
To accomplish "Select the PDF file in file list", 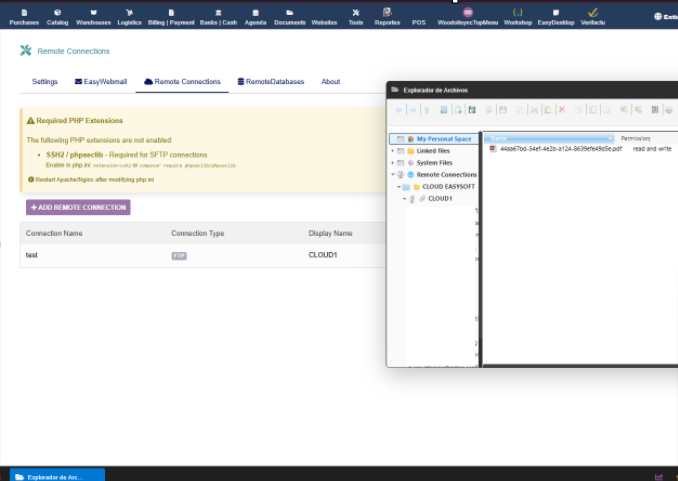I will (560, 149).
